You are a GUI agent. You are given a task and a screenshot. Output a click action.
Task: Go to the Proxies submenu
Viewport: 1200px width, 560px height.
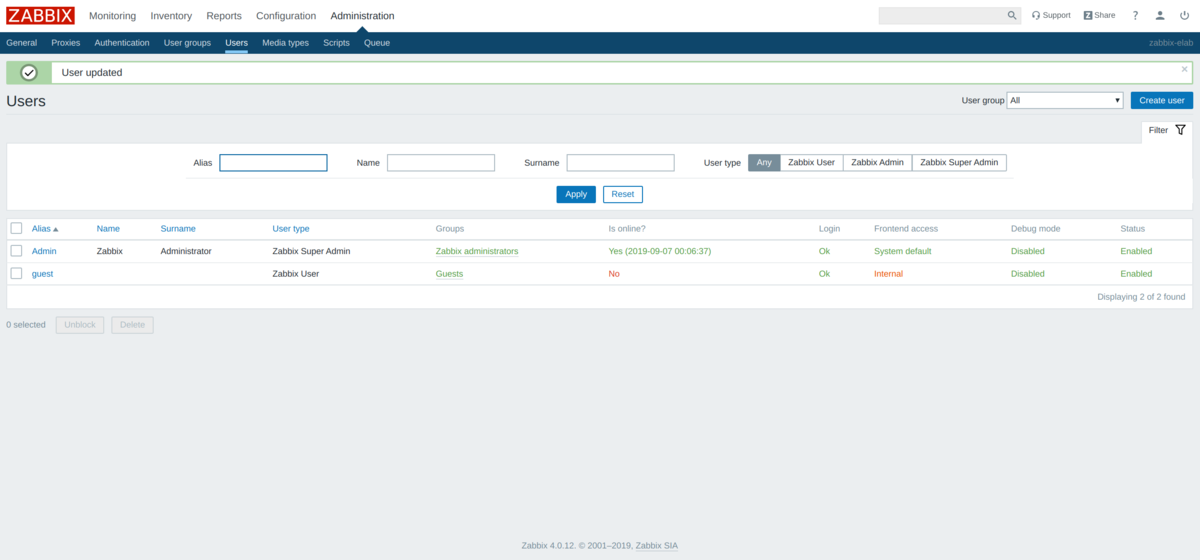(x=66, y=43)
